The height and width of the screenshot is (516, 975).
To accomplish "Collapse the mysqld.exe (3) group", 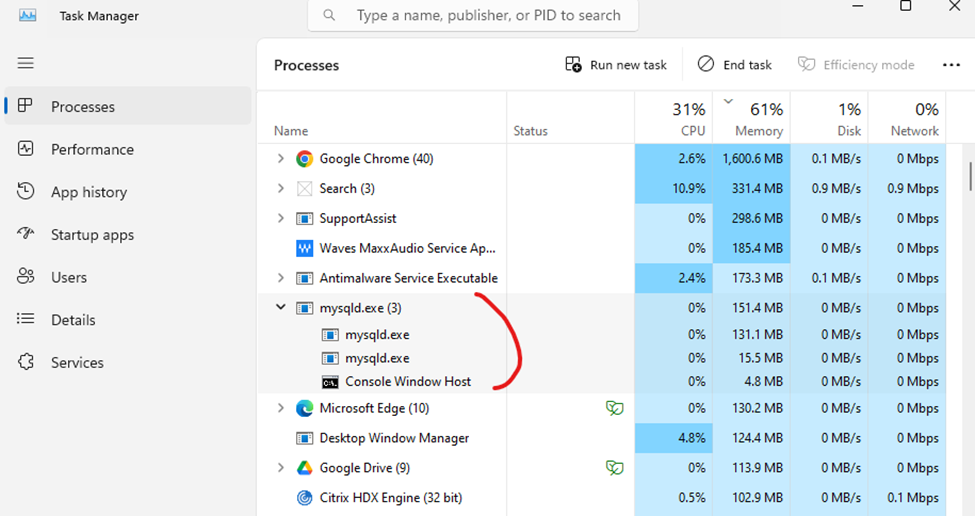I will click(x=280, y=307).
